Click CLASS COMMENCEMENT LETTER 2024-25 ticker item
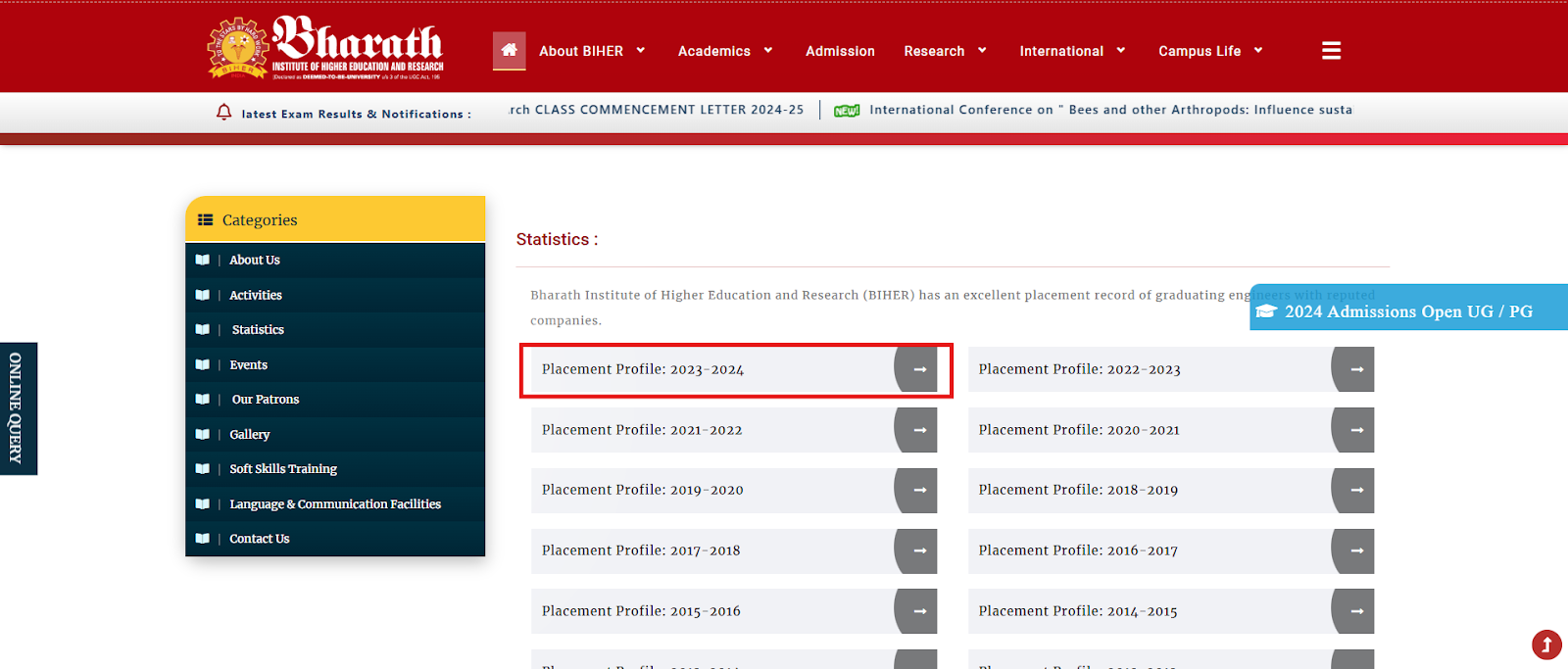This screenshot has height=669, width=1568. coord(657,110)
